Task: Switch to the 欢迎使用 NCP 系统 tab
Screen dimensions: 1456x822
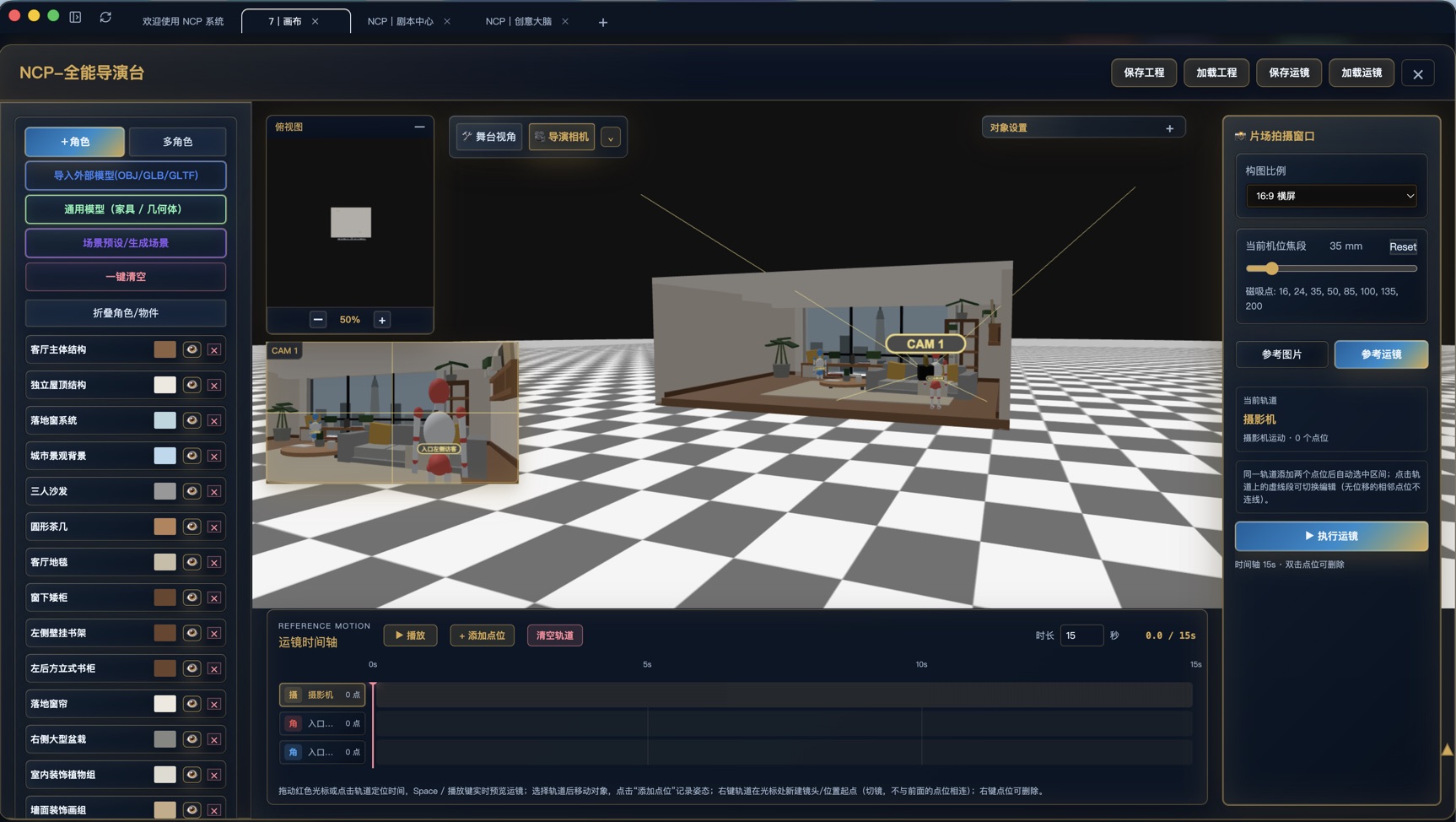Action: click(183, 22)
